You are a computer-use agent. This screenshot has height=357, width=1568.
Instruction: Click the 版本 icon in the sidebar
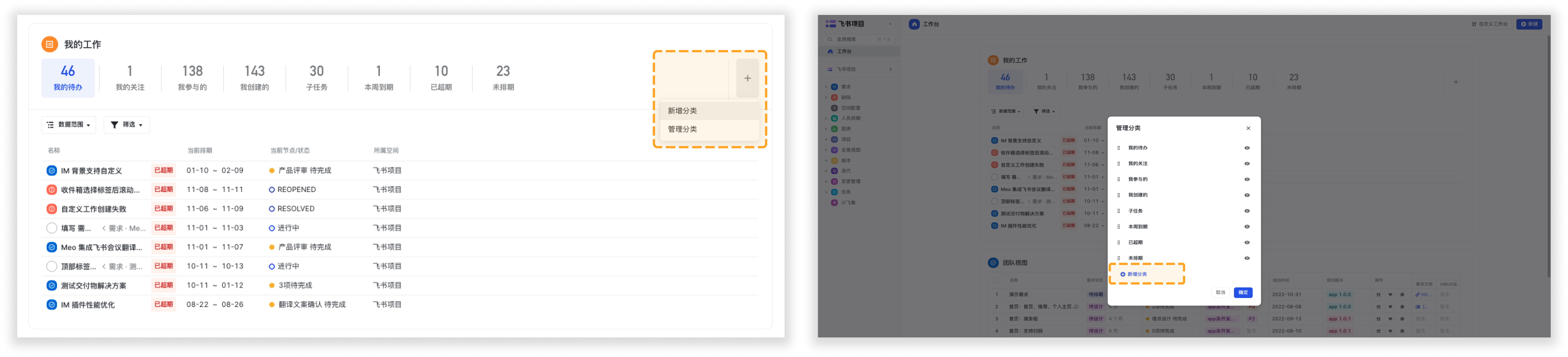coord(835,161)
